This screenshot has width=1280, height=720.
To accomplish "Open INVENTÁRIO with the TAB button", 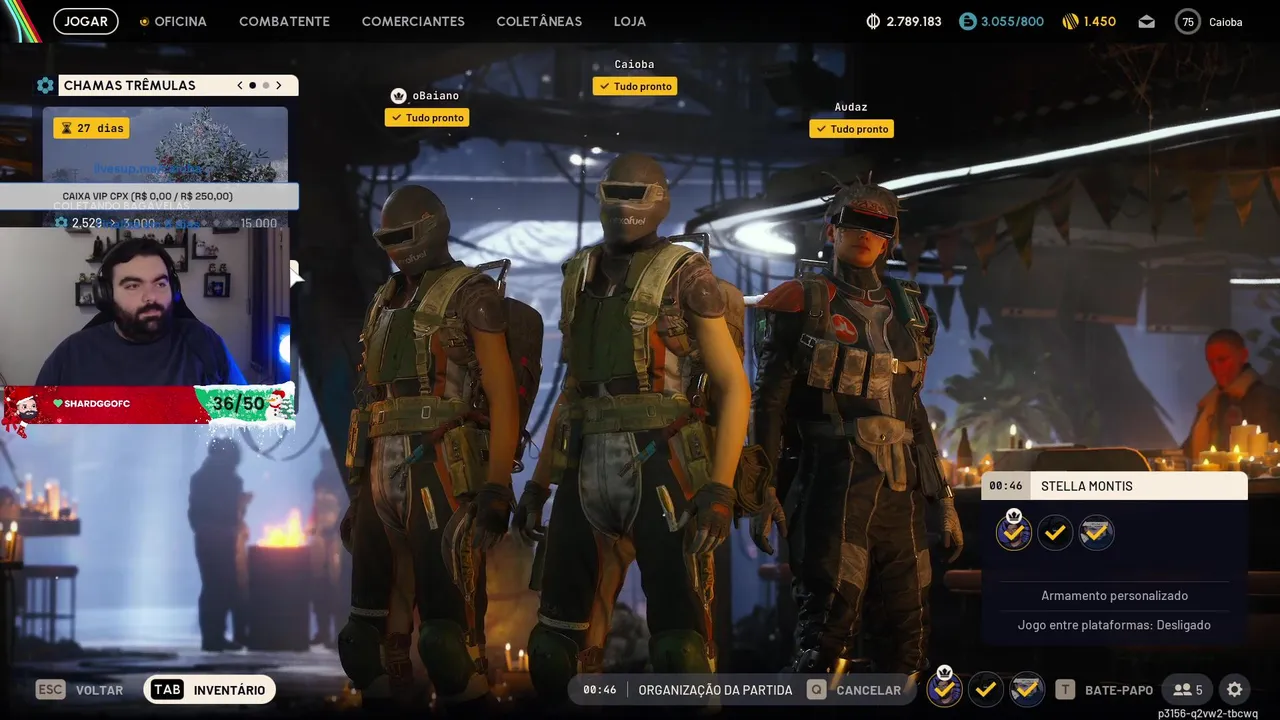I will point(209,690).
